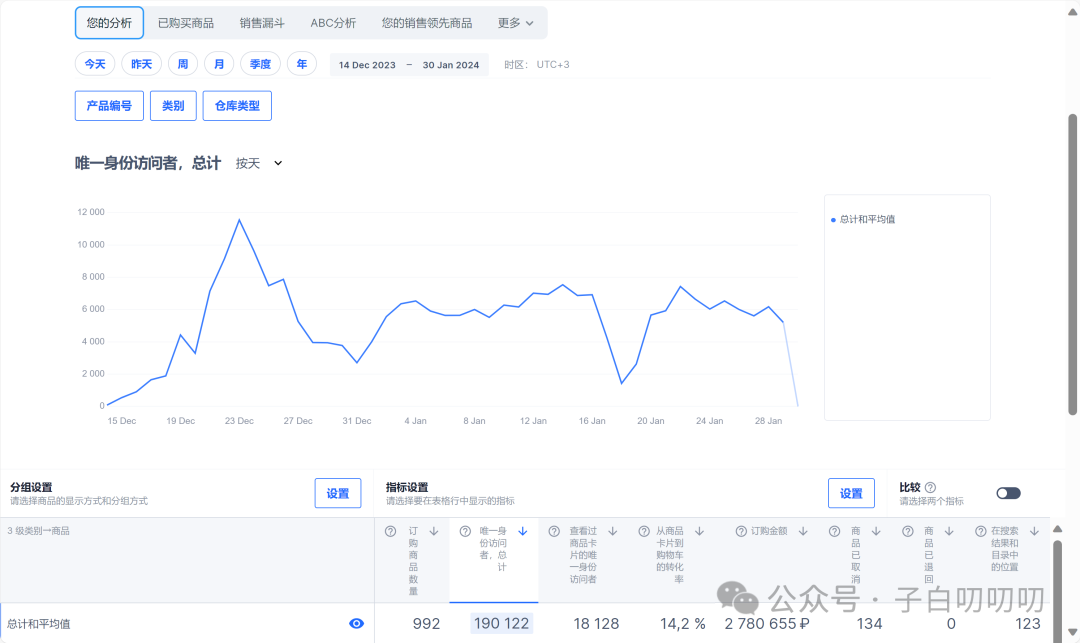
Task: Expand the 更多 menu
Action: (514, 22)
